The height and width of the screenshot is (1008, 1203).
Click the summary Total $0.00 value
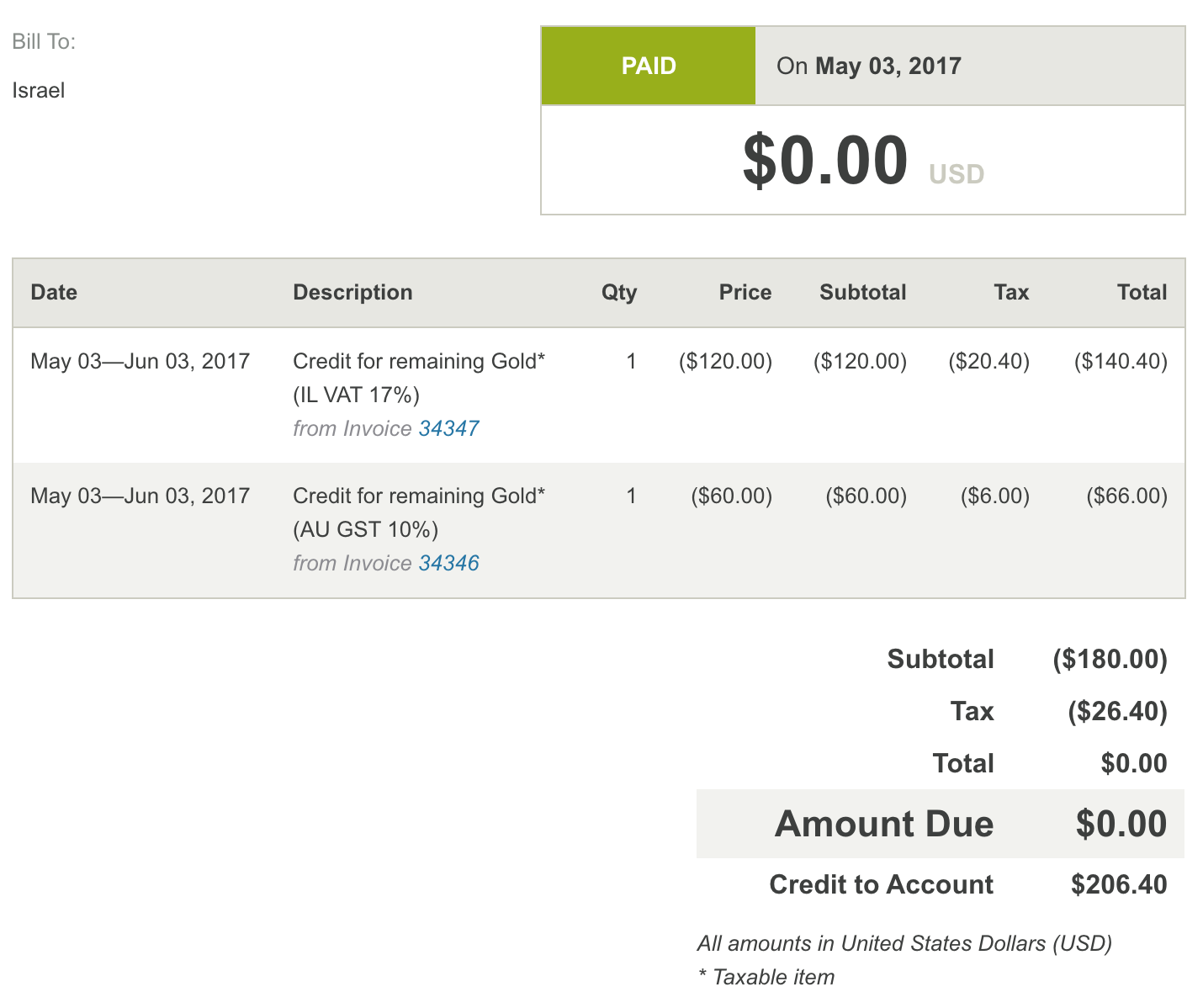coord(1134,763)
